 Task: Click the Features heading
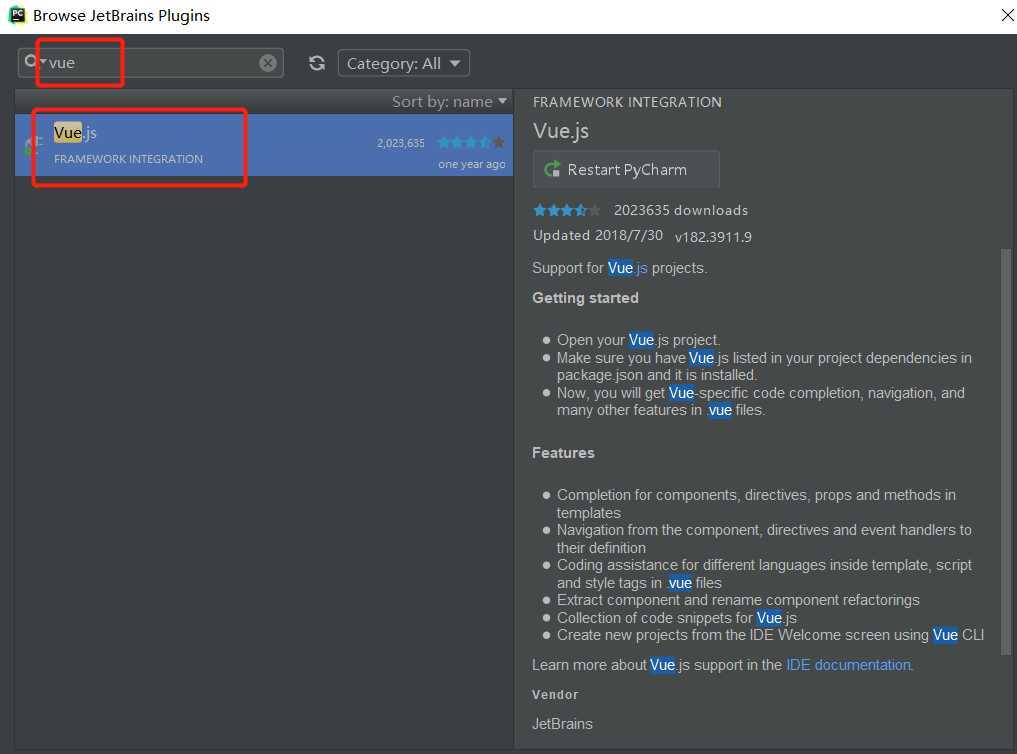(x=563, y=453)
